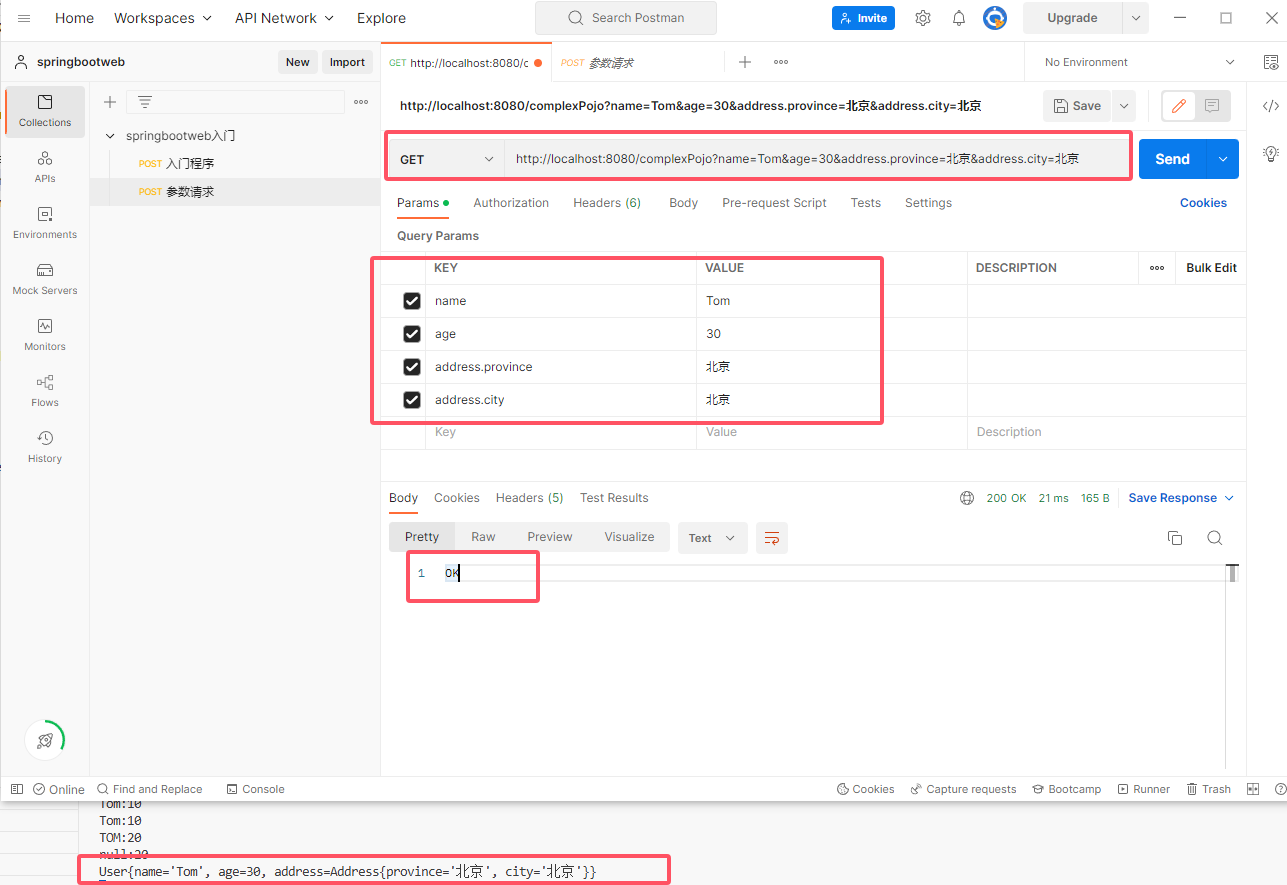Switch to the Pre-request Script tab
Image resolution: width=1287 pixels, height=885 pixels.
coord(774,203)
